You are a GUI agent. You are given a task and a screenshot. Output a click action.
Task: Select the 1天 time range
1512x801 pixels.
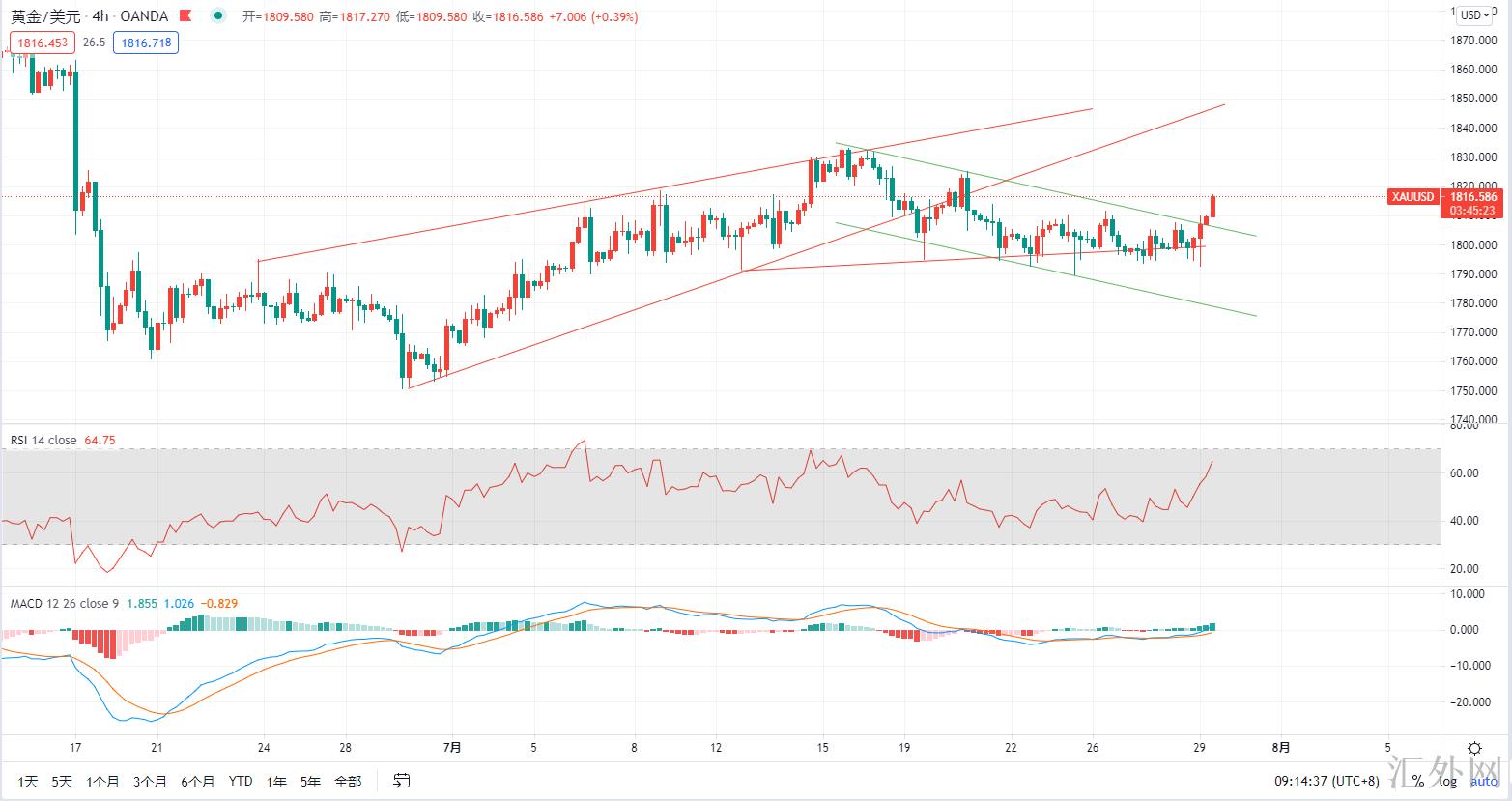28,781
